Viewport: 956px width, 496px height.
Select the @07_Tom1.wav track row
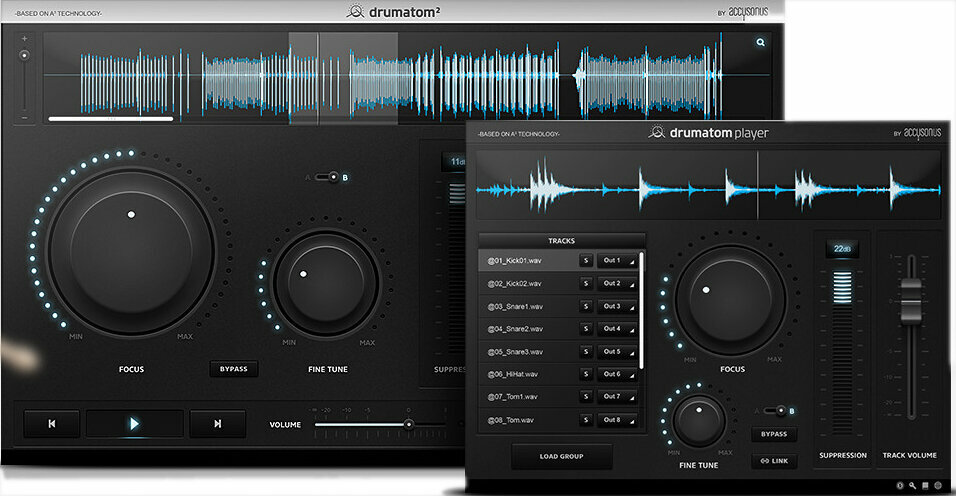click(558, 397)
